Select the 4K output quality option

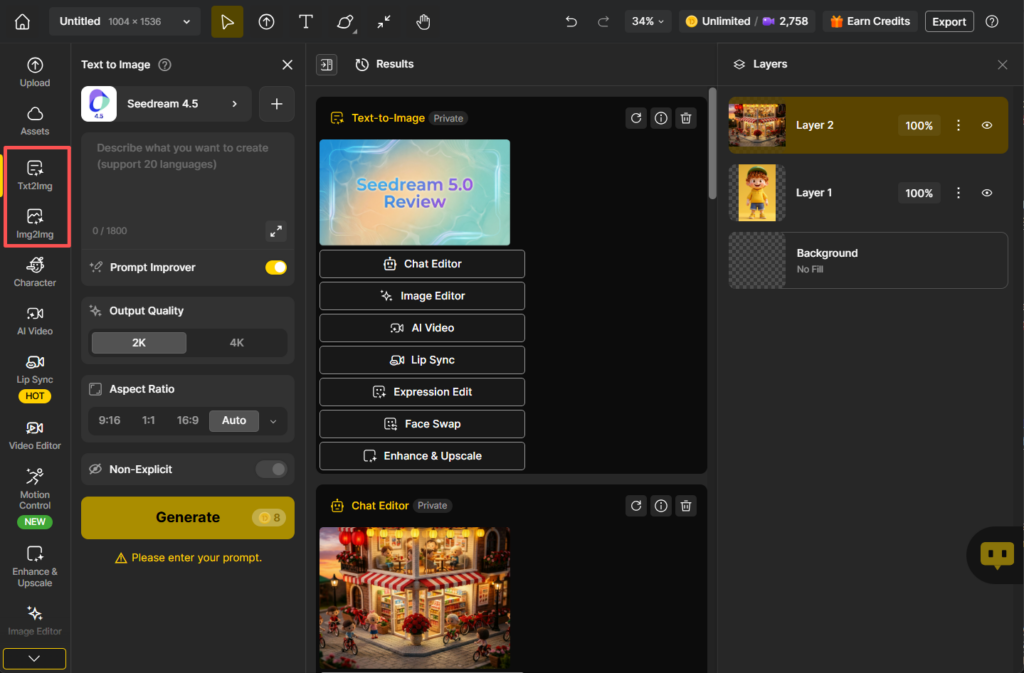click(237, 342)
